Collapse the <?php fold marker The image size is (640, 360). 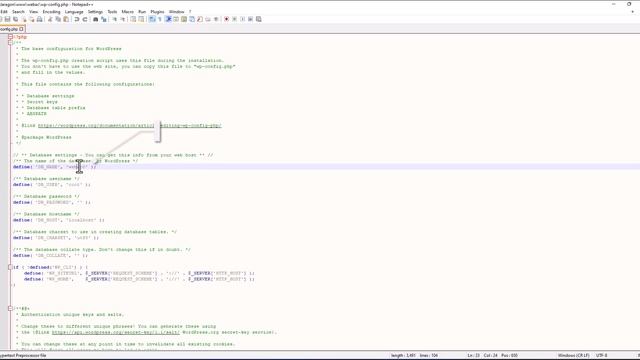pyautogui.click(x=10, y=37)
